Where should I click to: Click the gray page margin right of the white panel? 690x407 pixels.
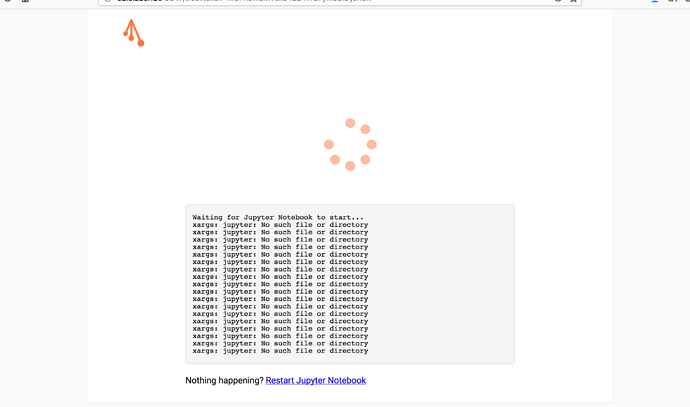tap(650, 200)
